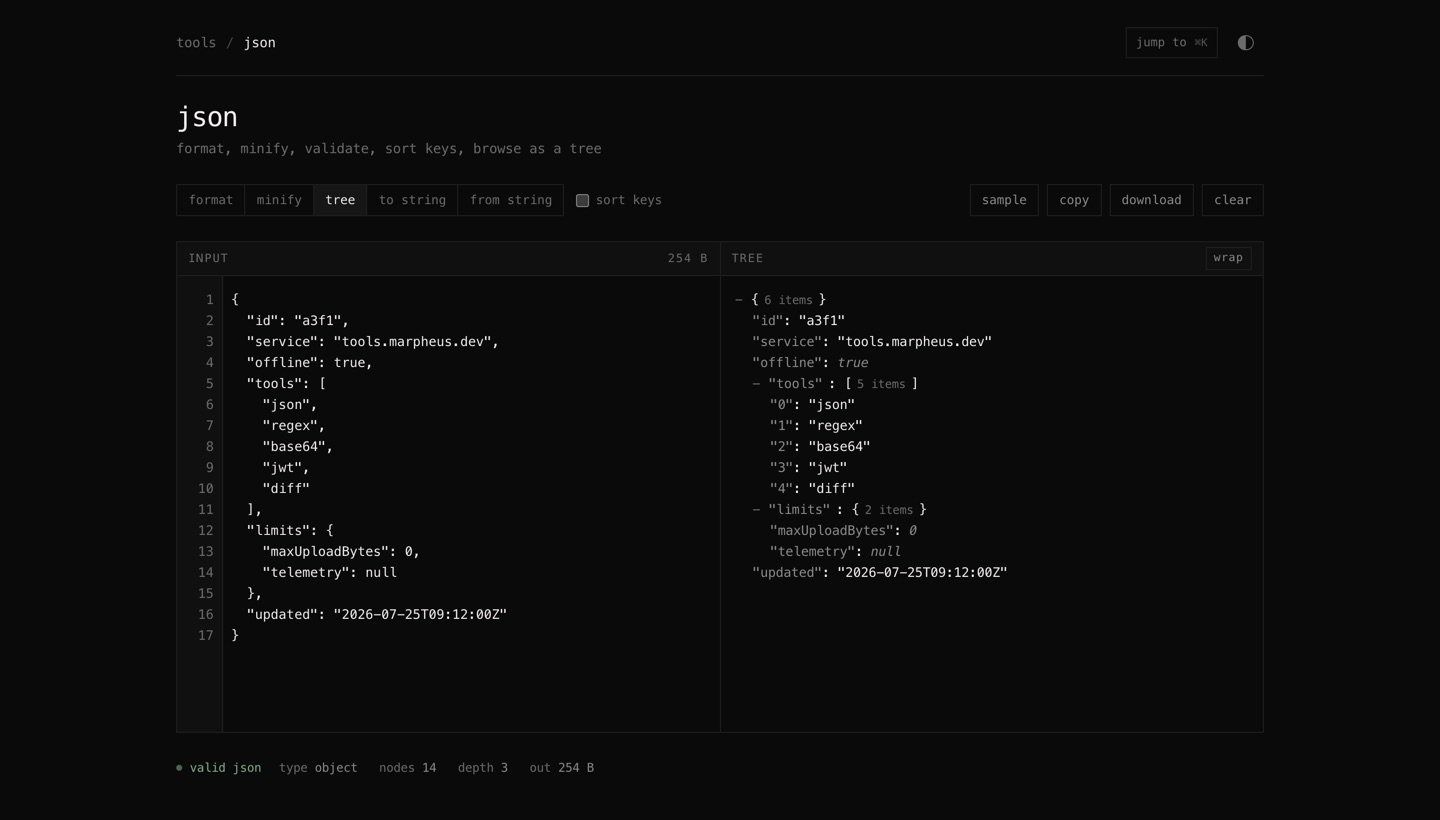Open the to string mode

click(x=412, y=200)
